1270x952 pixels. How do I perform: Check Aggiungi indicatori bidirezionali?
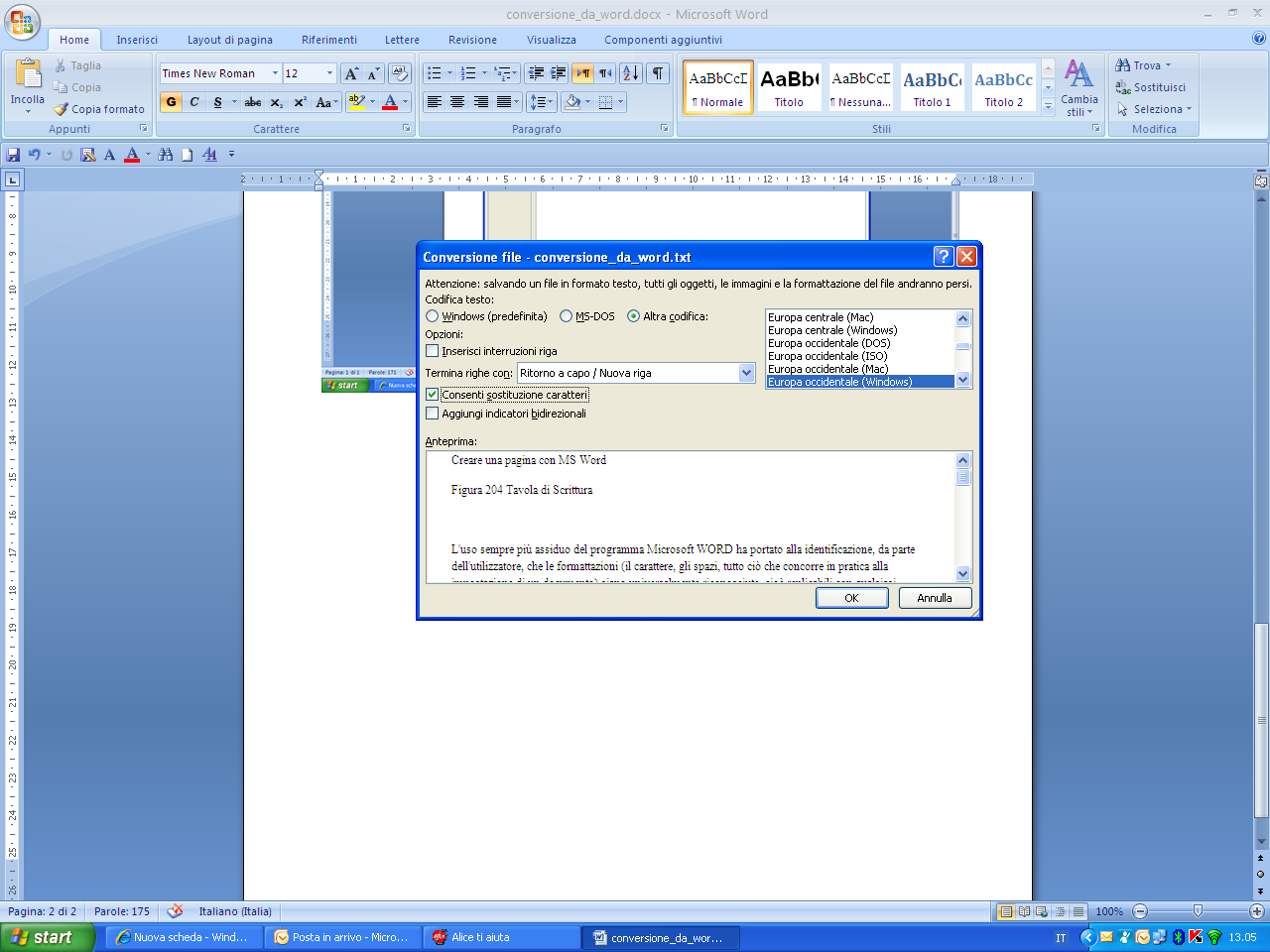pos(432,414)
